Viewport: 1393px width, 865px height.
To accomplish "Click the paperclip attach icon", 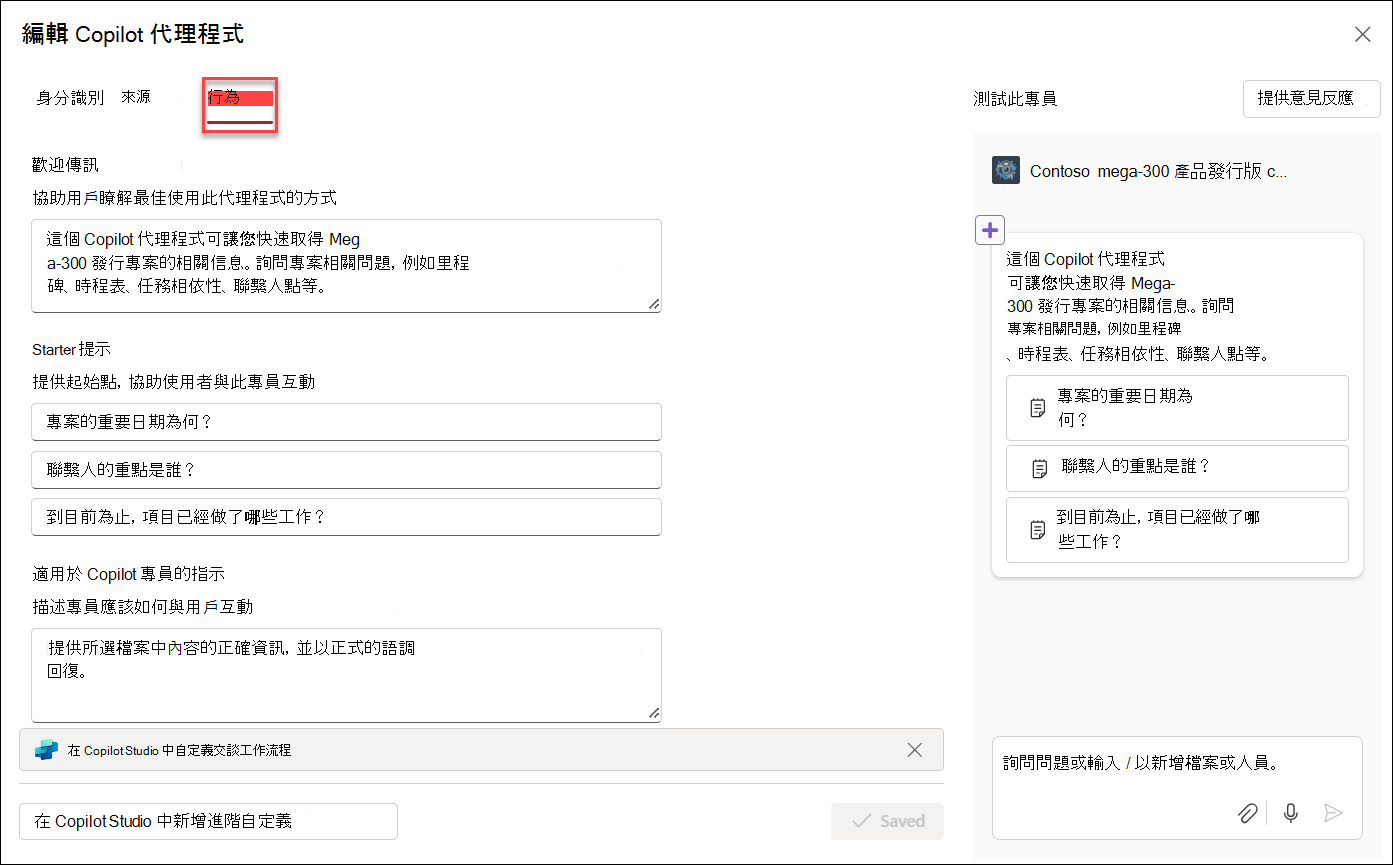I will [x=1247, y=813].
